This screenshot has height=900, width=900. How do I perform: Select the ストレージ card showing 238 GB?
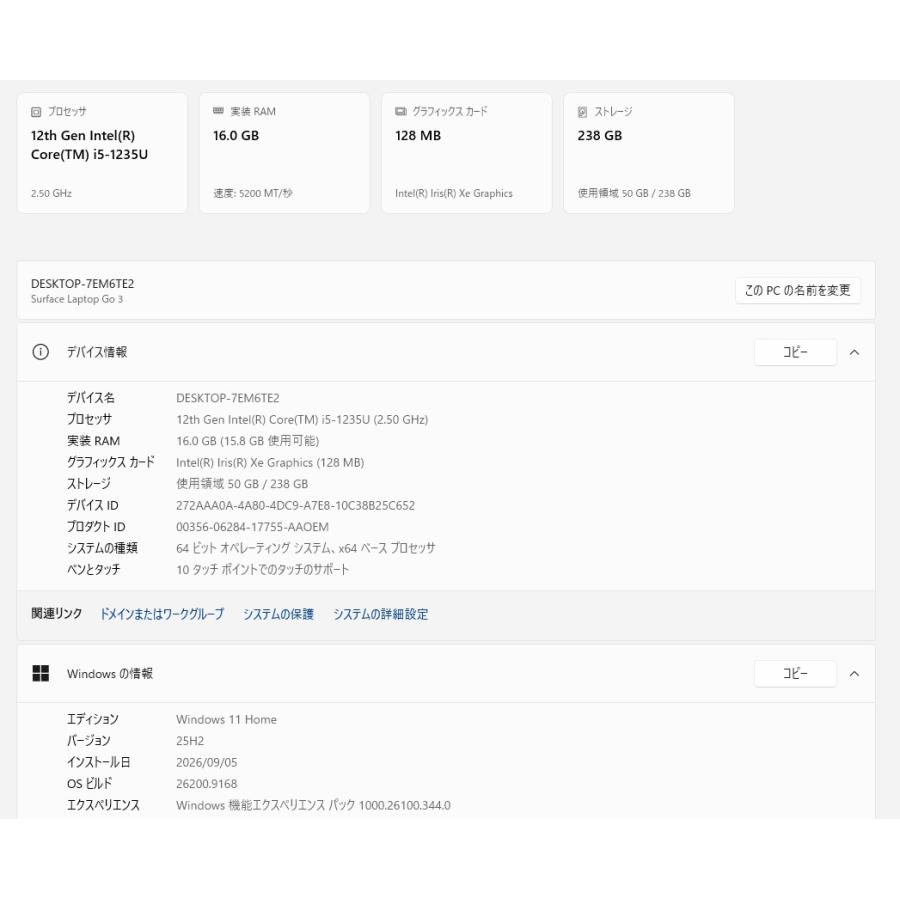click(649, 153)
